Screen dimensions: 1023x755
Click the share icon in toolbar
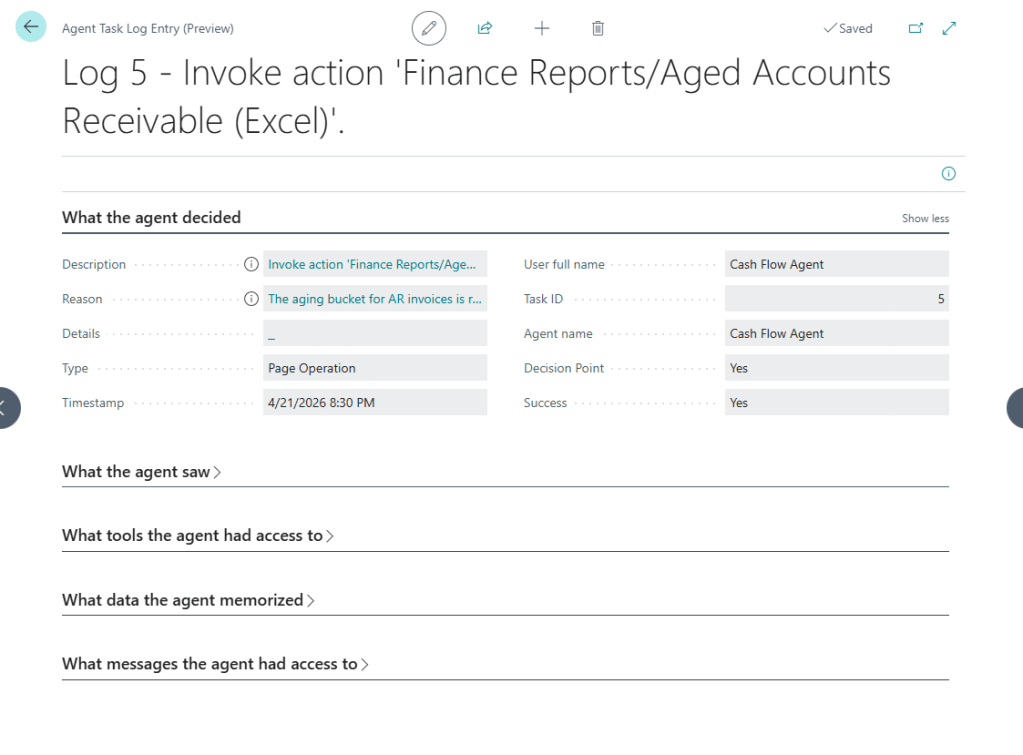(485, 28)
